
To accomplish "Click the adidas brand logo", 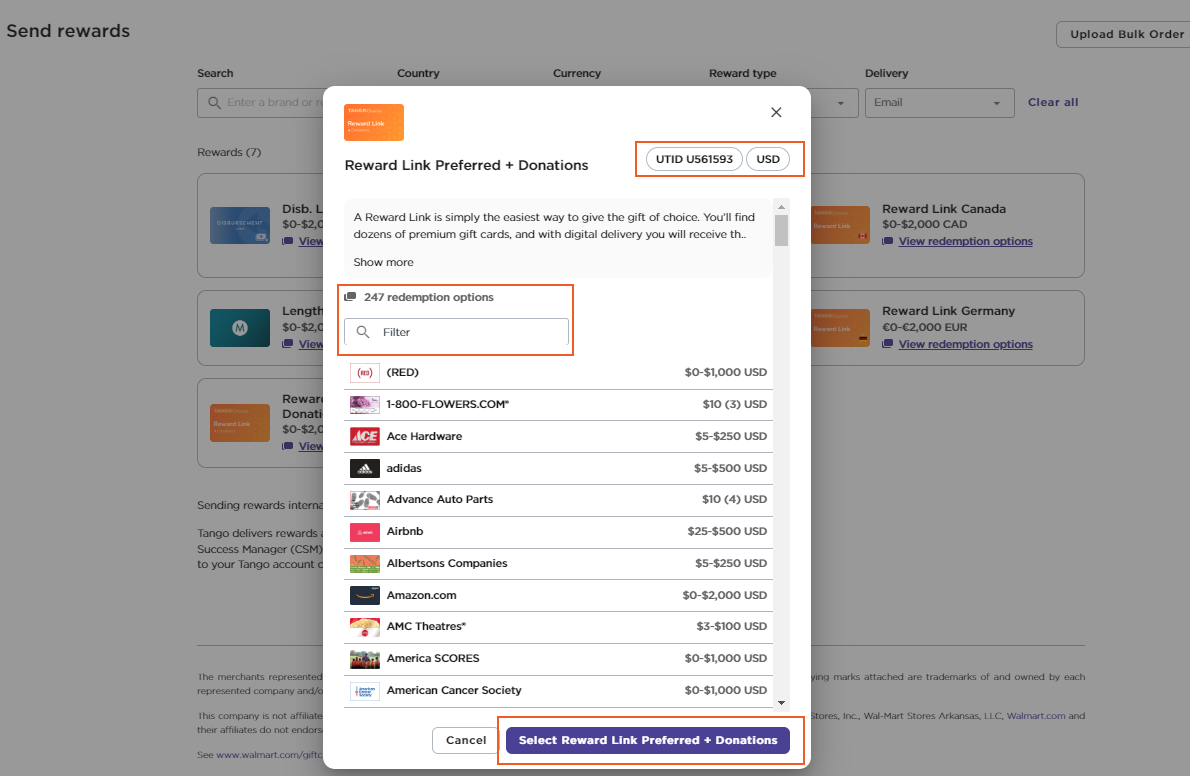I will (364, 468).
